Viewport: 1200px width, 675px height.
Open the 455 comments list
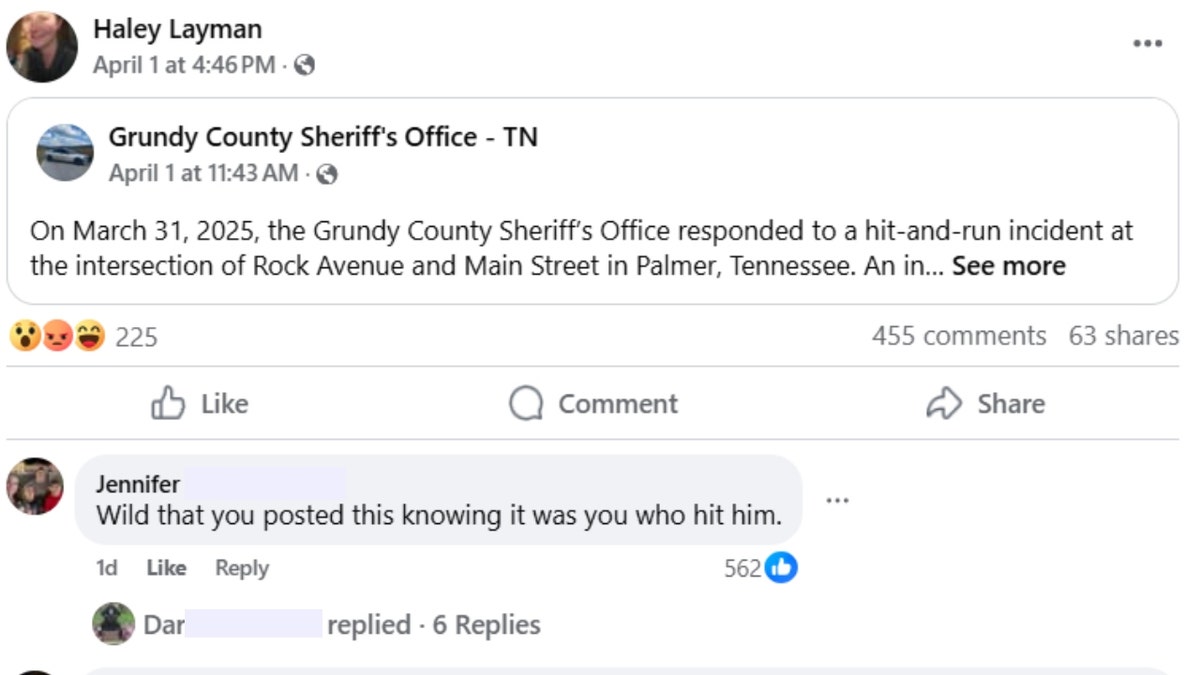pos(958,336)
